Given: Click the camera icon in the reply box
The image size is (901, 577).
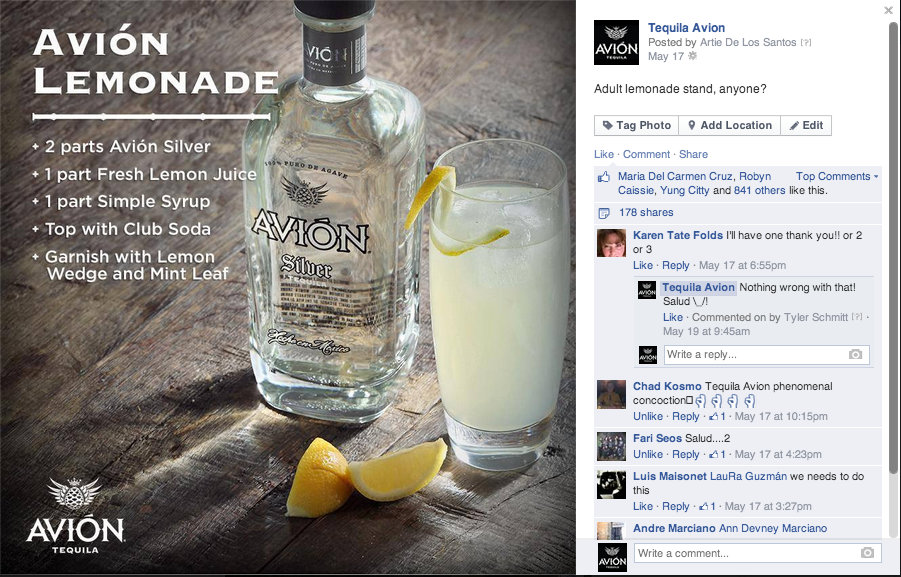Looking at the screenshot, I should pyautogui.click(x=856, y=354).
